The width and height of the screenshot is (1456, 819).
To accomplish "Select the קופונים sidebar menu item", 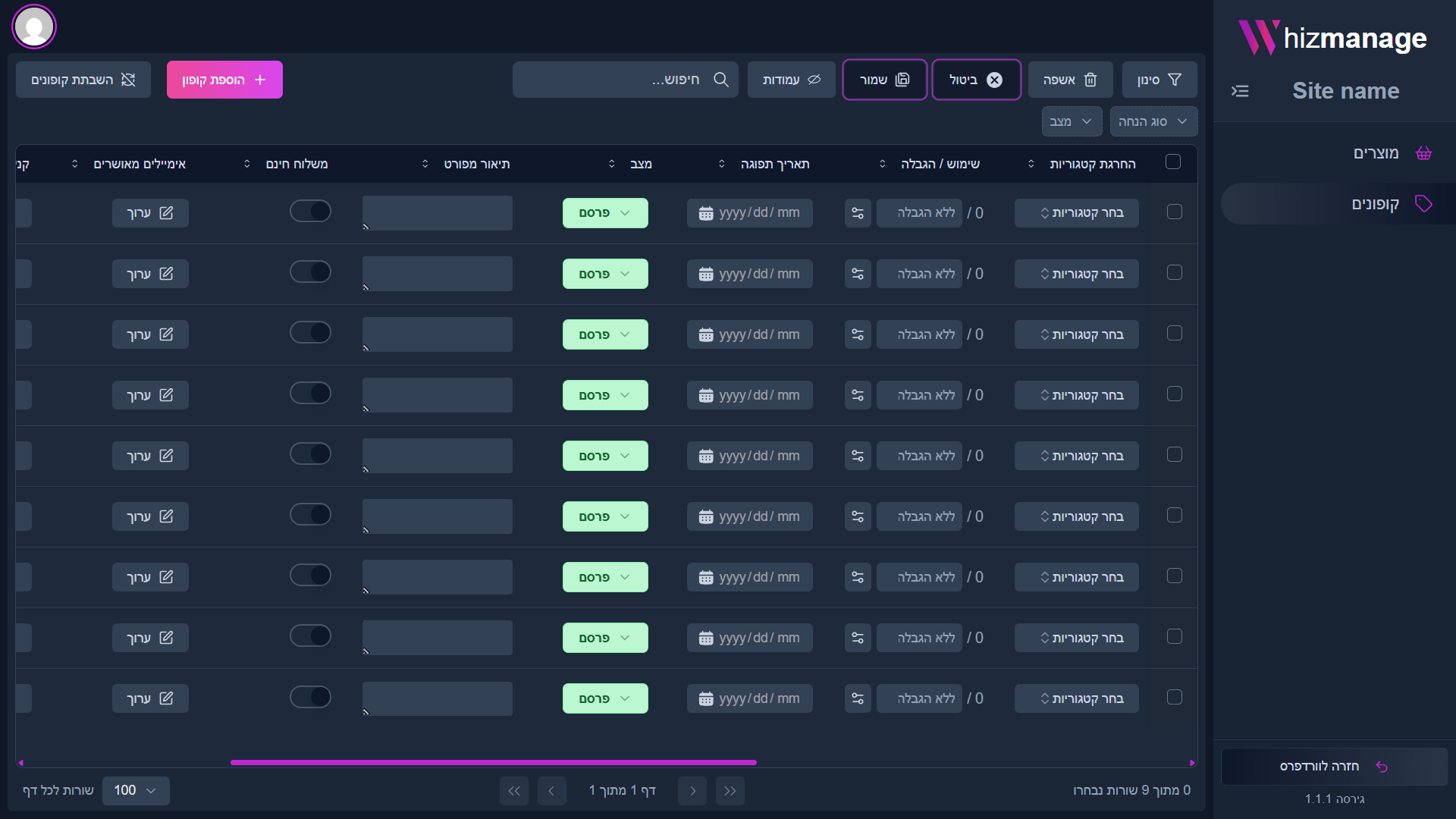I will click(1376, 203).
